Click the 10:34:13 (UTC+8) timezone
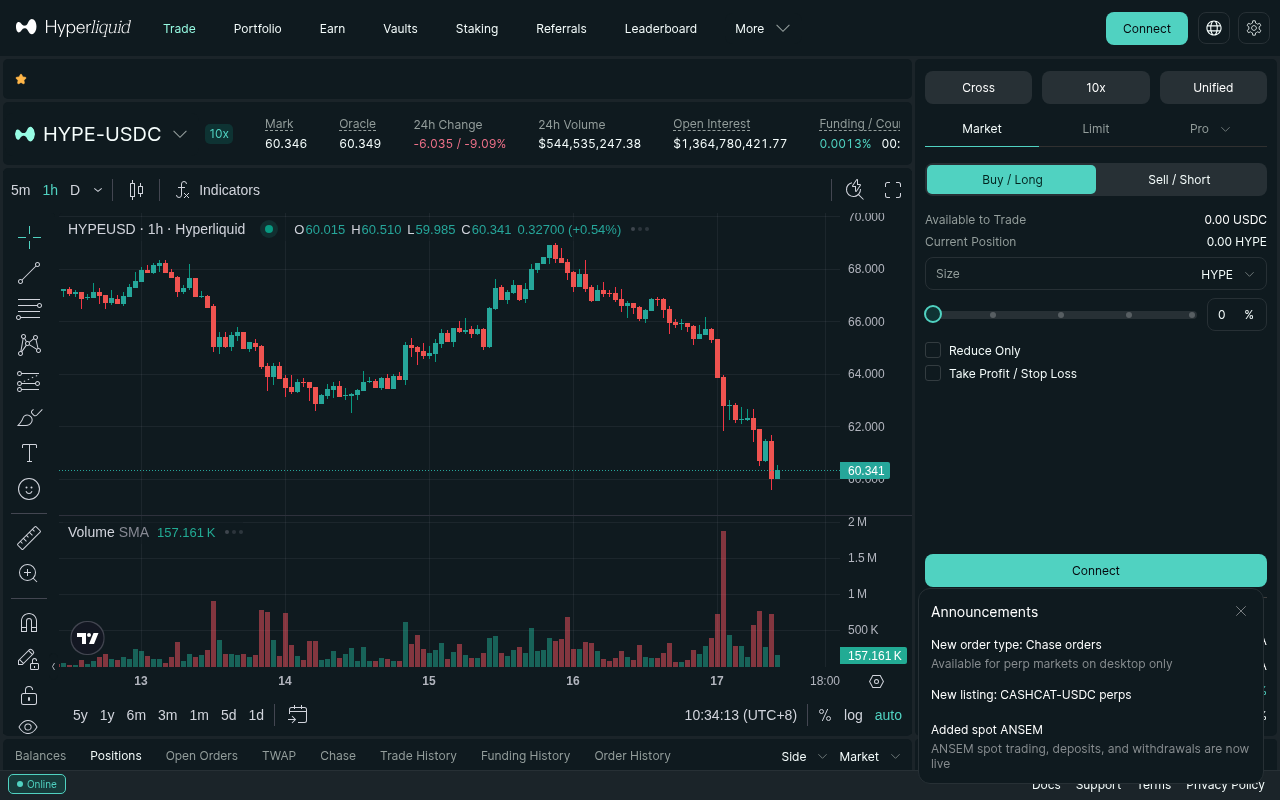 [741, 715]
